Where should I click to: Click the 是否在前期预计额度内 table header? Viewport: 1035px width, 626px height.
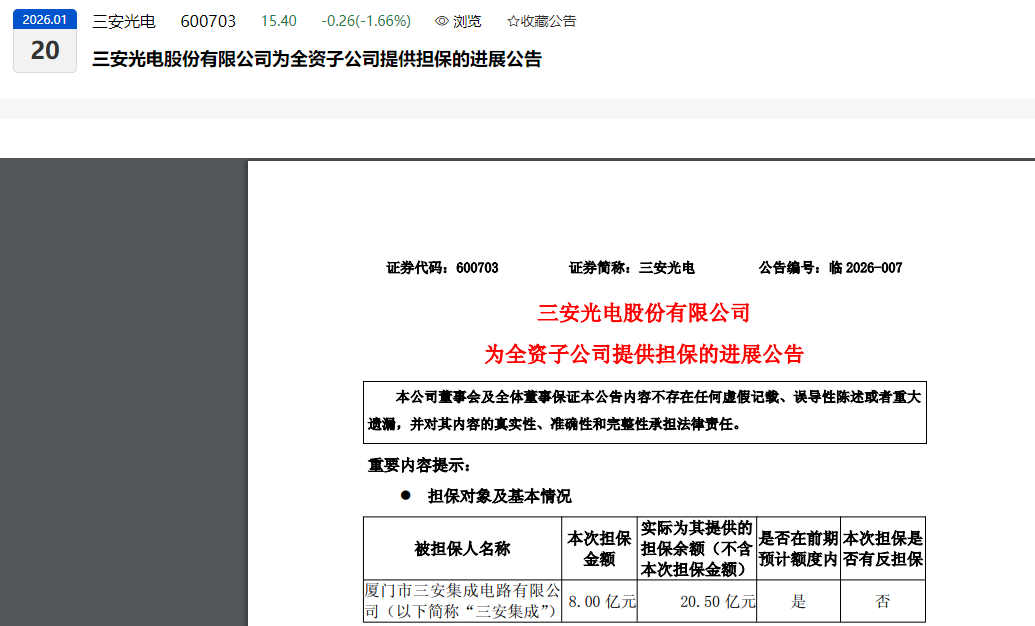pyautogui.click(x=799, y=548)
